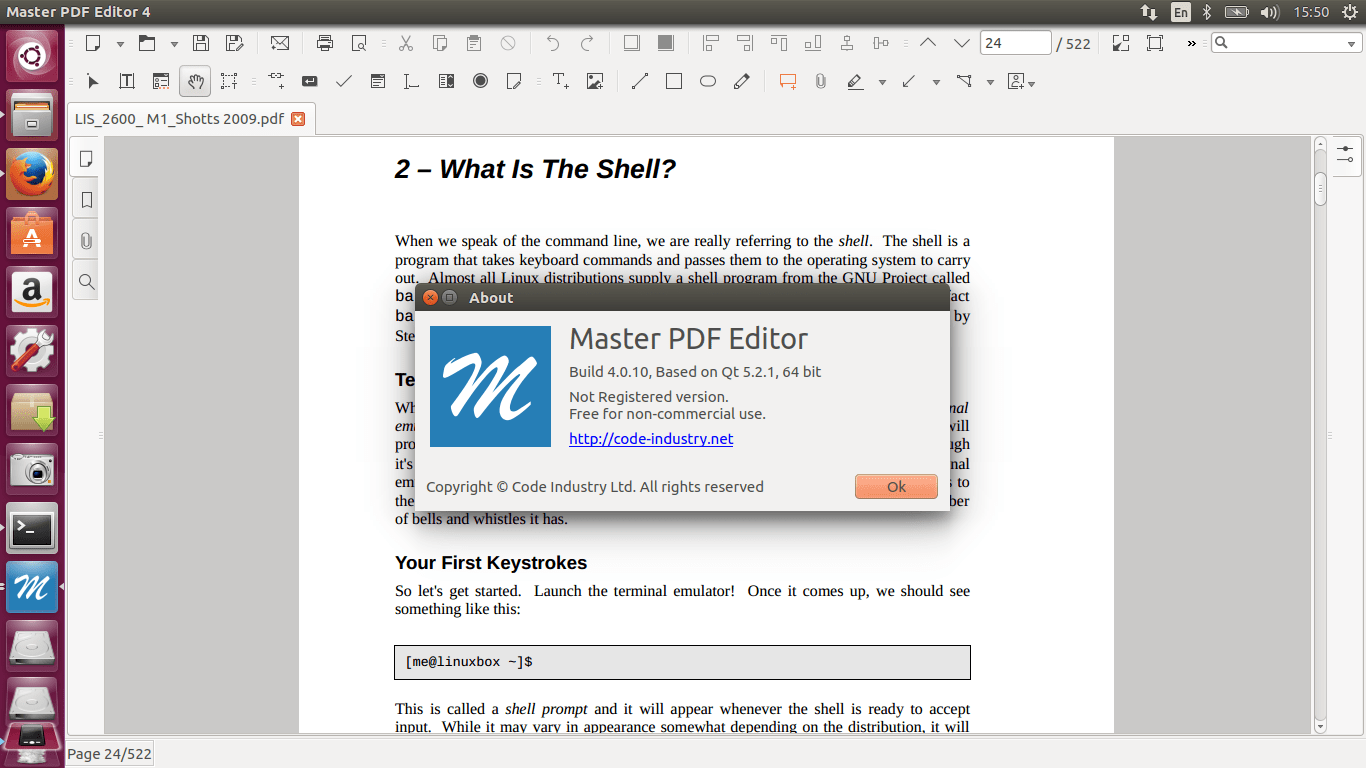Select the Line drawing tool

pos(640,81)
